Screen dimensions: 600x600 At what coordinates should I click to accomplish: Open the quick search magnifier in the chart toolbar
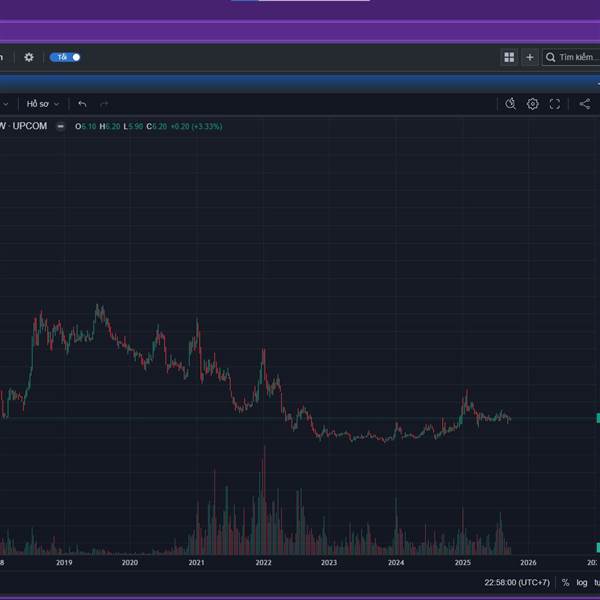510,104
